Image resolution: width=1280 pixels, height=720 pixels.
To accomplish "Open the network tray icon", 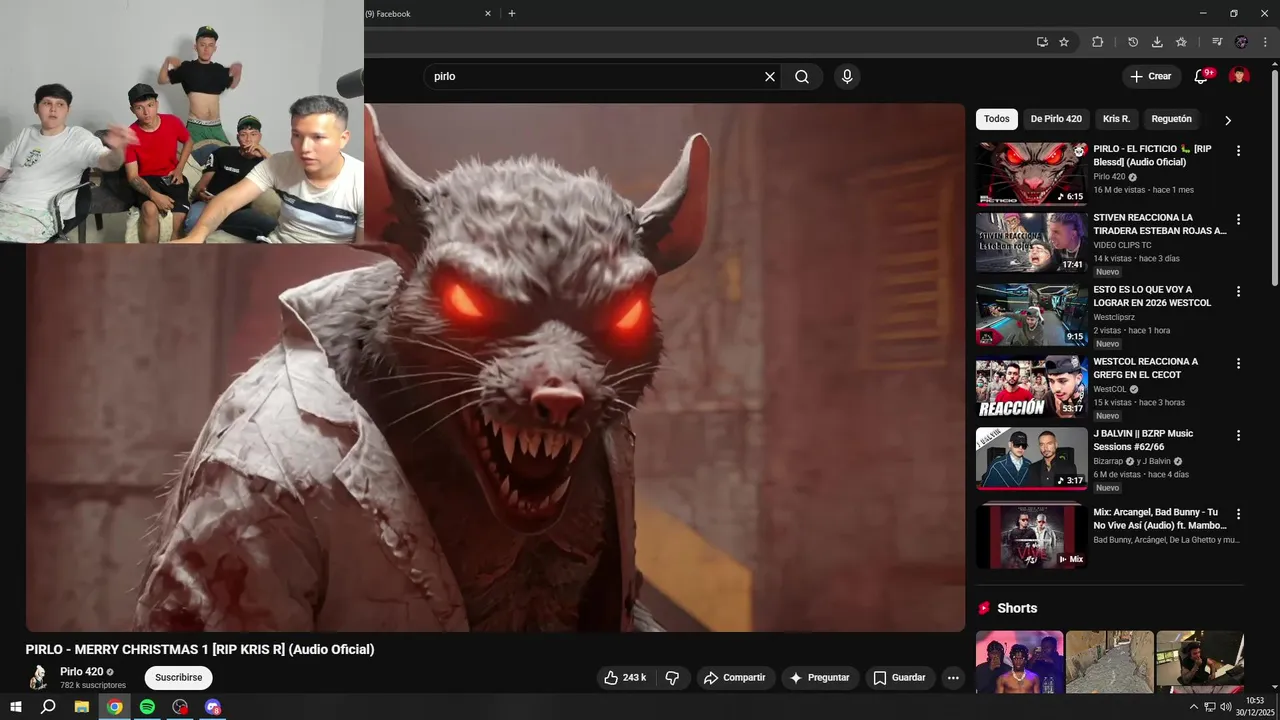I will 1210,707.
